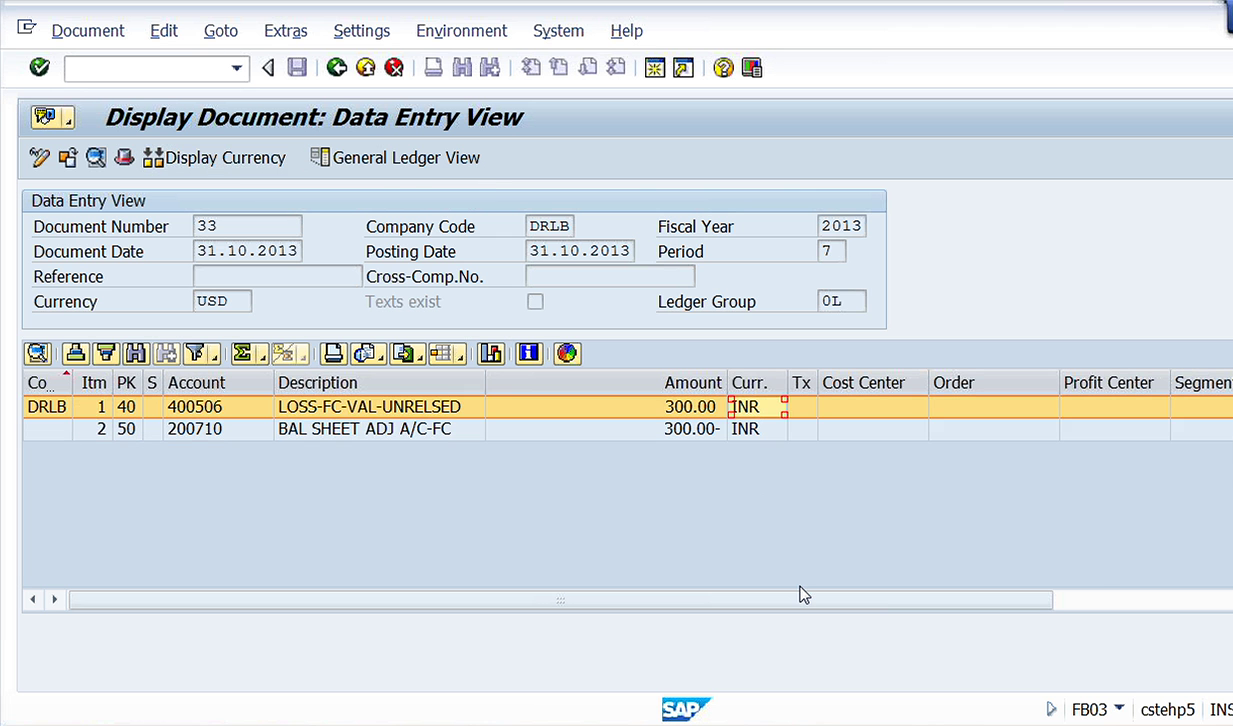Click the save diskette icon

point(297,68)
